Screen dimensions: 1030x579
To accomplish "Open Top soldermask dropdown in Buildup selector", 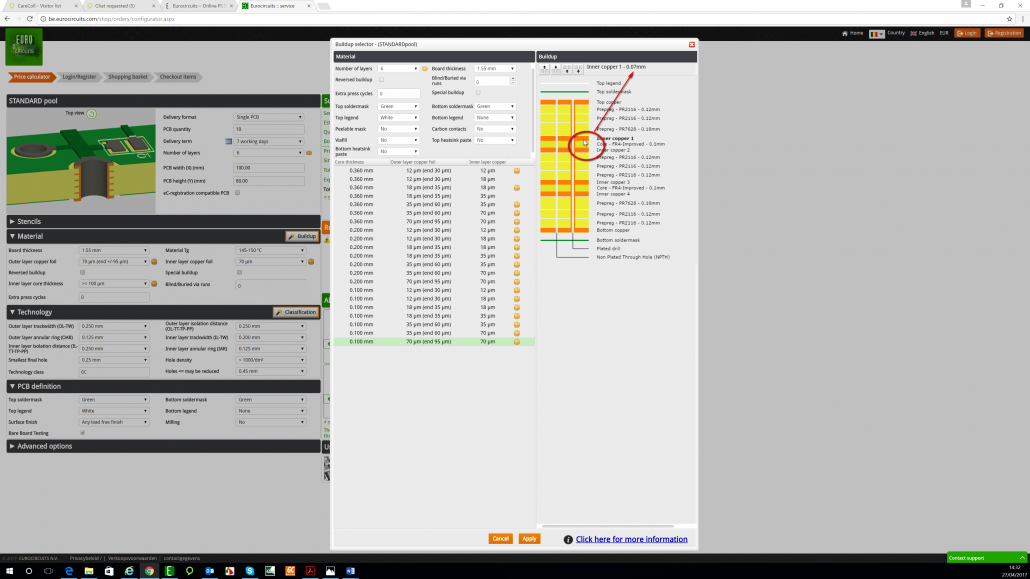I will point(398,106).
